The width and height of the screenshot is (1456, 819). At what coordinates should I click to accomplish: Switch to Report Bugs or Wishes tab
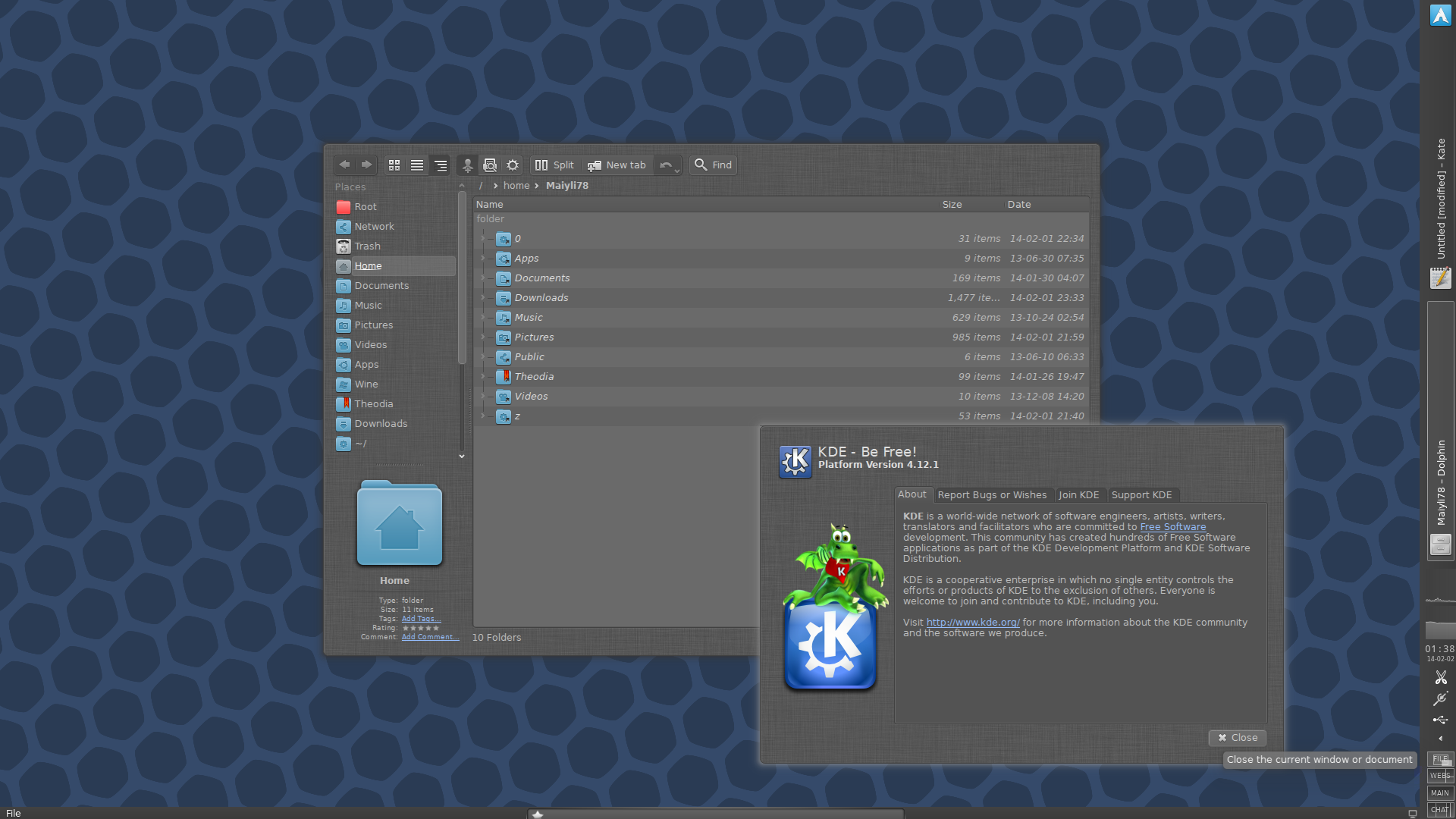point(992,495)
